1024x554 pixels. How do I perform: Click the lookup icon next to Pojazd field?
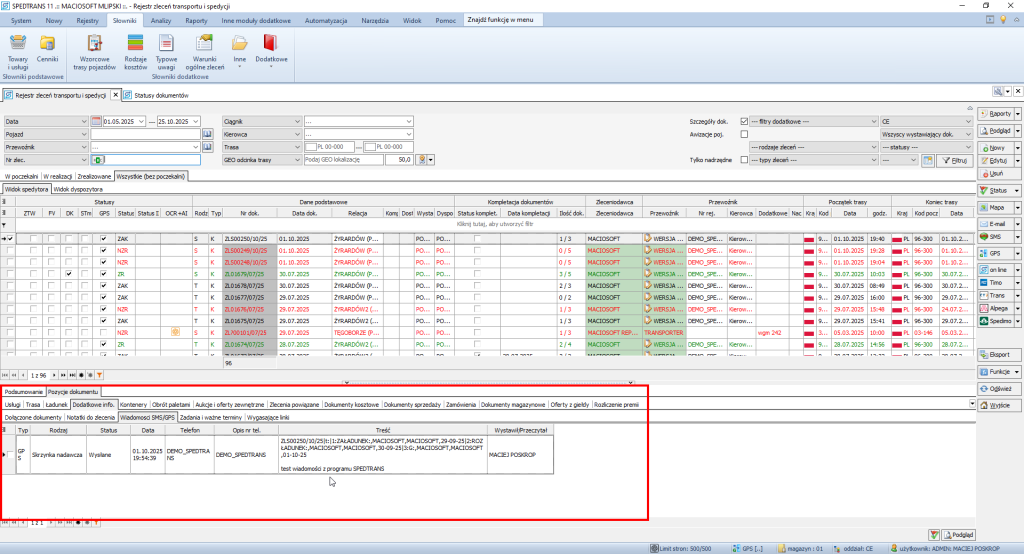point(208,134)
